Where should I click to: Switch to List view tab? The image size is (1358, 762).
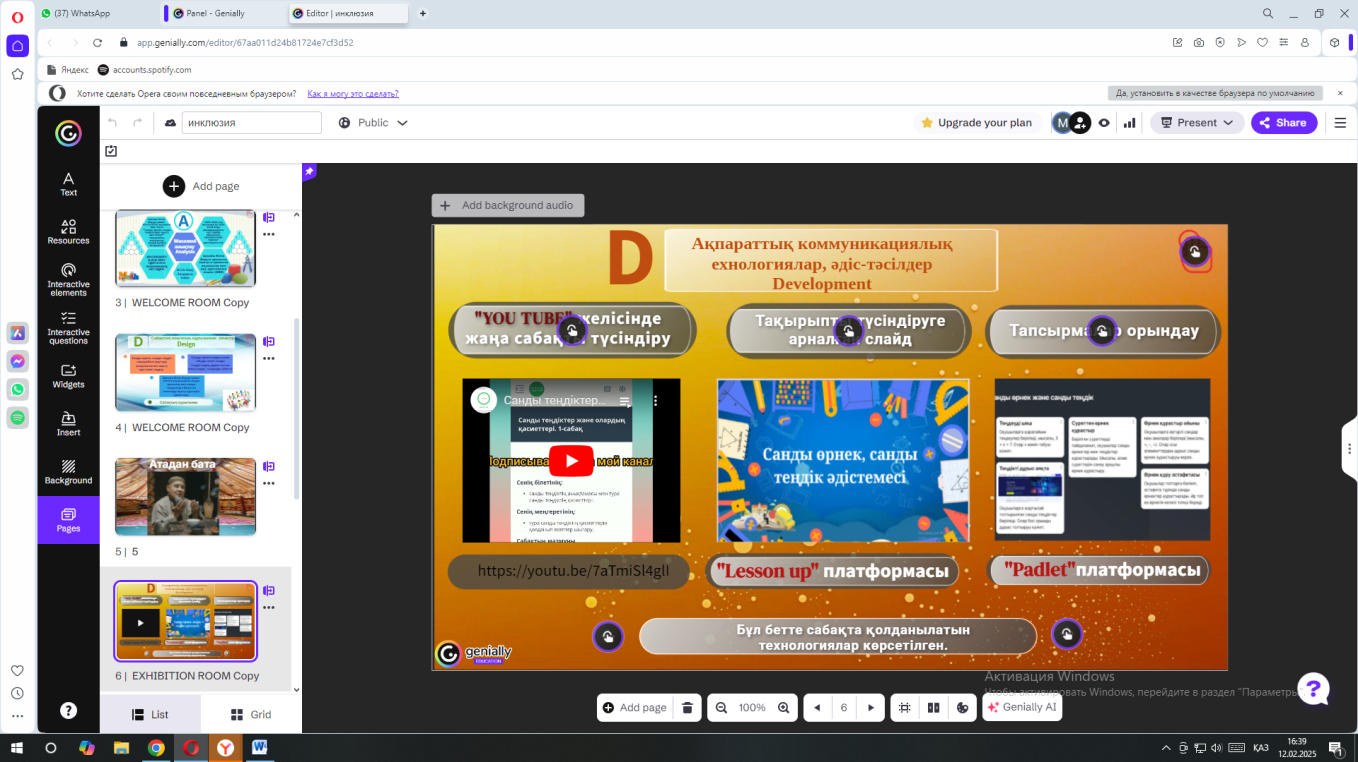click(150, 715)
